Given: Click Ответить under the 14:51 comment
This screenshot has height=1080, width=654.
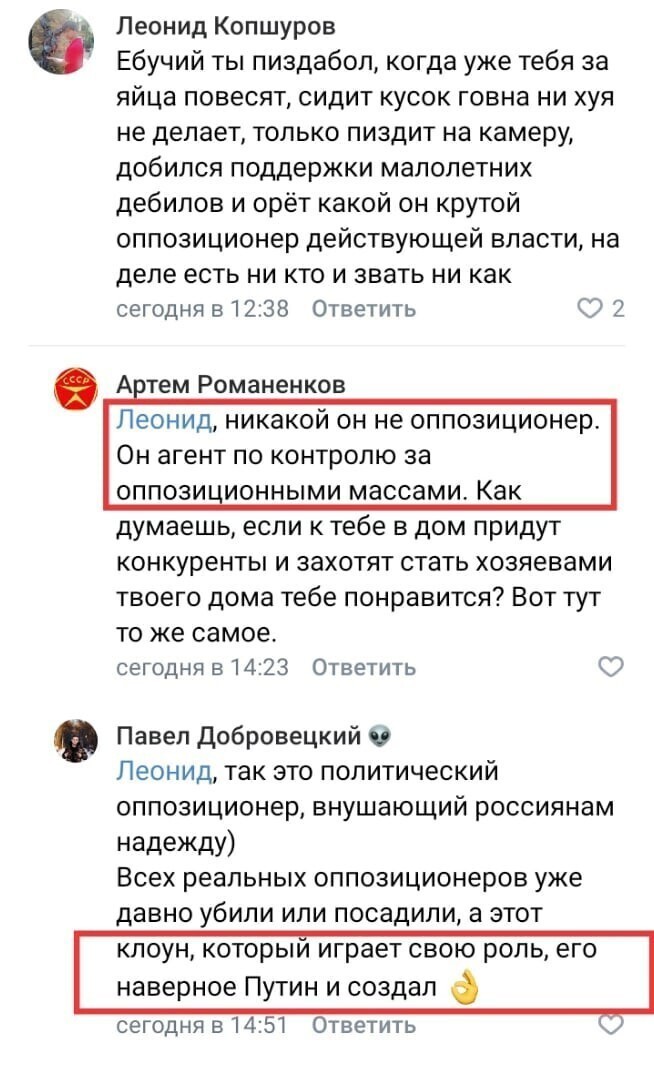Looking at the screenshot, I should coord(363,1025).
